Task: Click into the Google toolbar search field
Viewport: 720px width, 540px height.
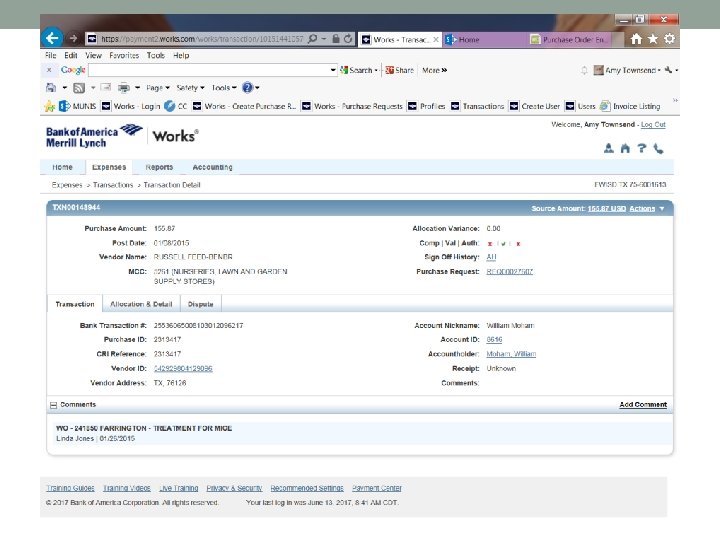Action: 209,70
